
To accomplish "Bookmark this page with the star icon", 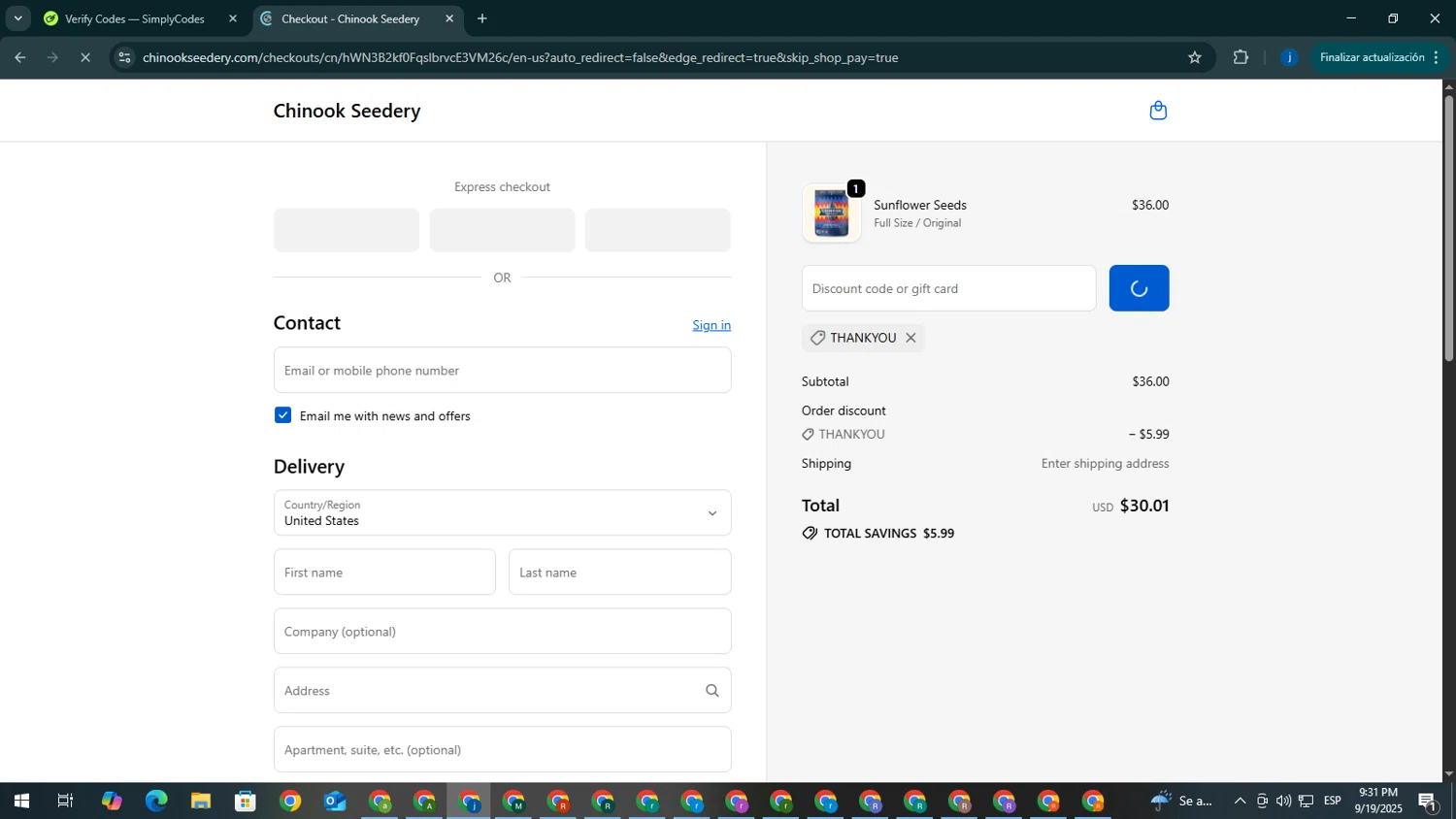I will point(1195,57).
